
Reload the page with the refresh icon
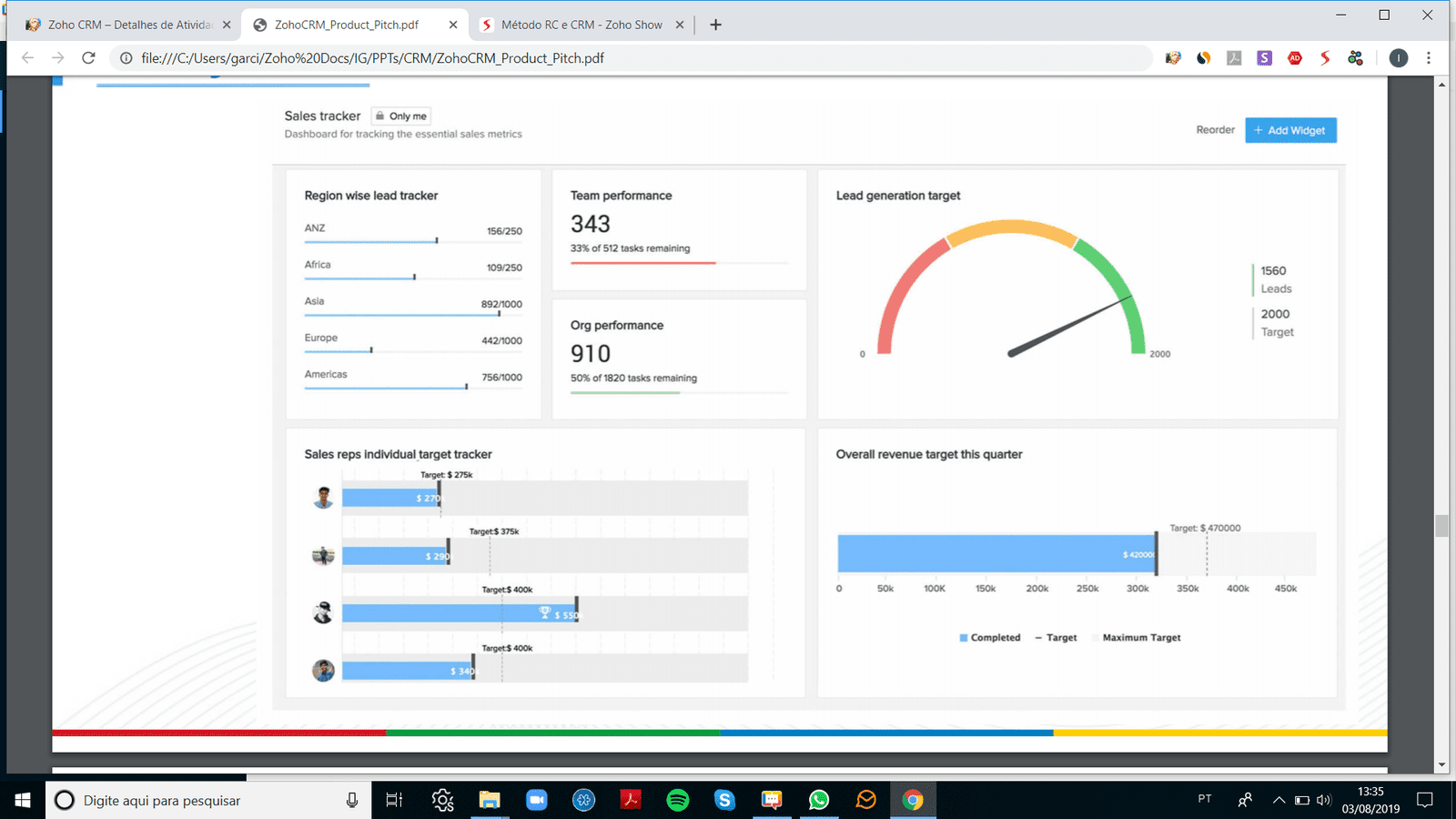pyautogui.click(x=88, y=58)
